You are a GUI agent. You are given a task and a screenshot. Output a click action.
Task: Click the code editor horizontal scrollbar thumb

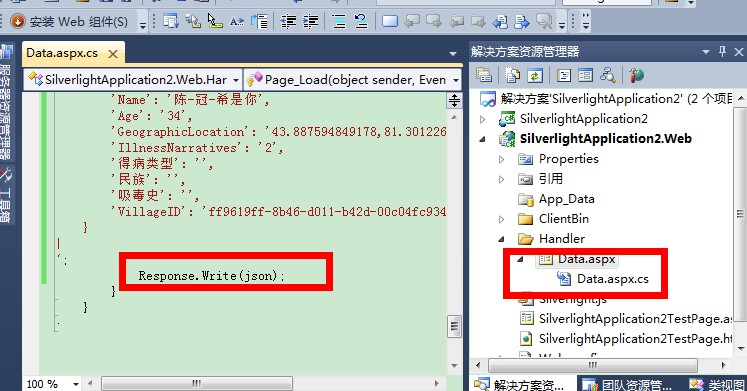(197, 383)
